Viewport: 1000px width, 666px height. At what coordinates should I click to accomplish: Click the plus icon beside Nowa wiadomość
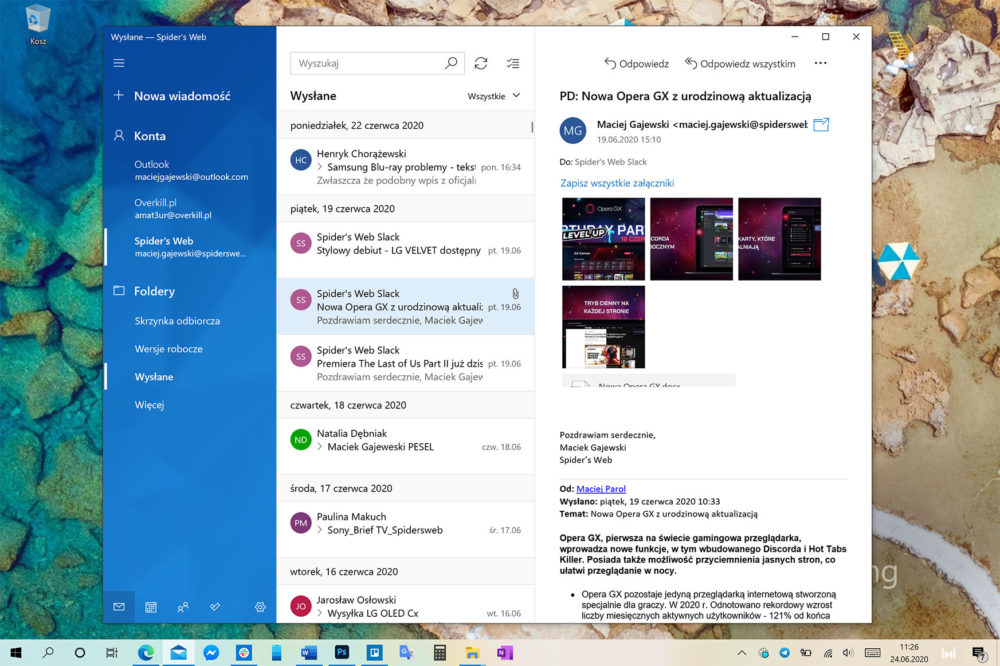[119, 96]
